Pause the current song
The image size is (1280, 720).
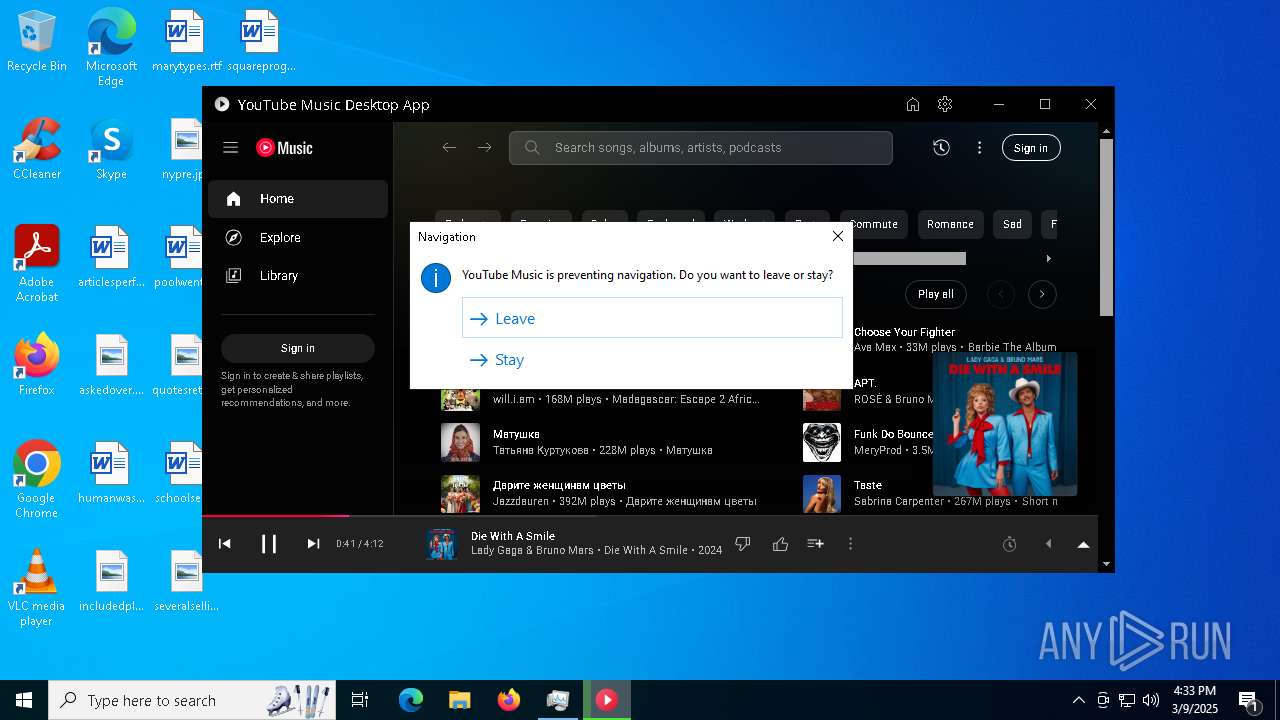pos(269,543)
